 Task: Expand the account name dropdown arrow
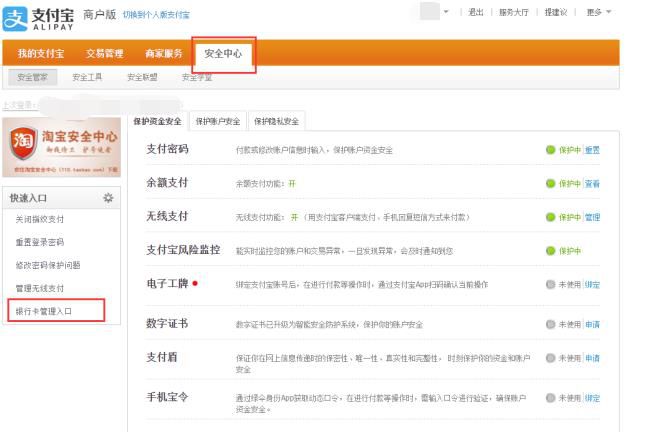coord(446,12)
